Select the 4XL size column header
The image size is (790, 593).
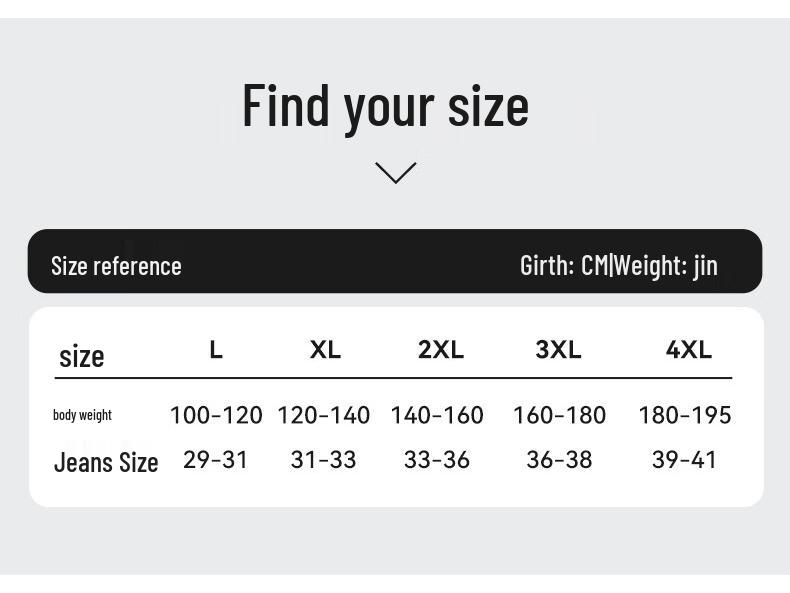pyautogui.click(x=688, y=350)
